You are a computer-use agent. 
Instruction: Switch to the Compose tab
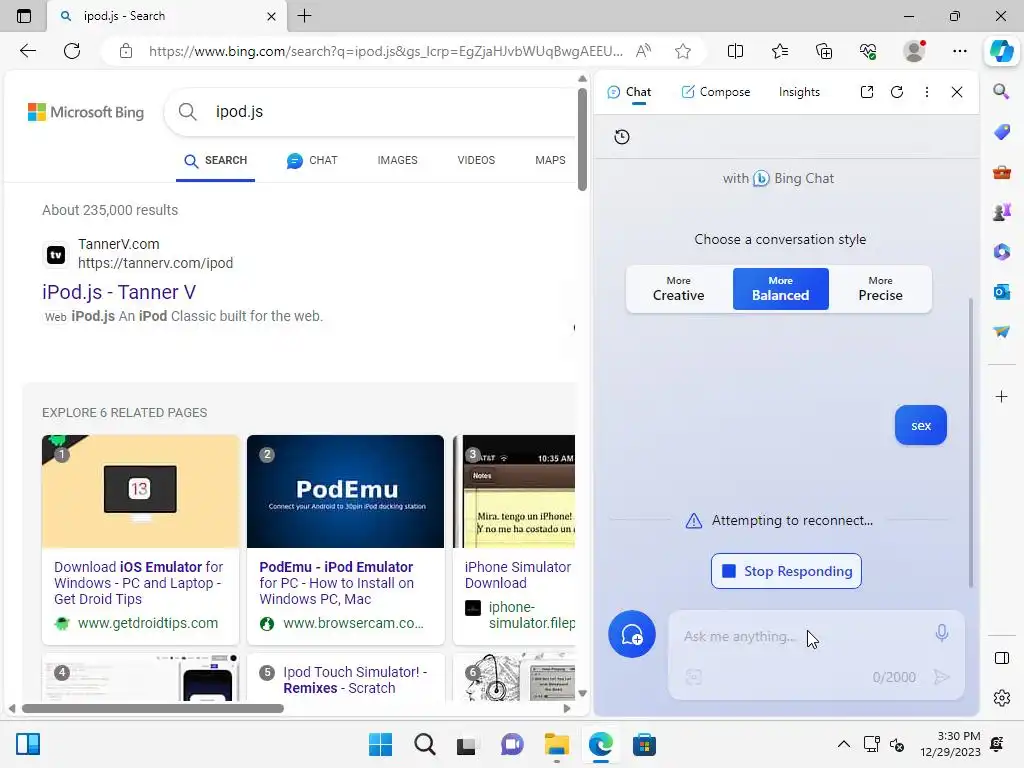[716, 92]
